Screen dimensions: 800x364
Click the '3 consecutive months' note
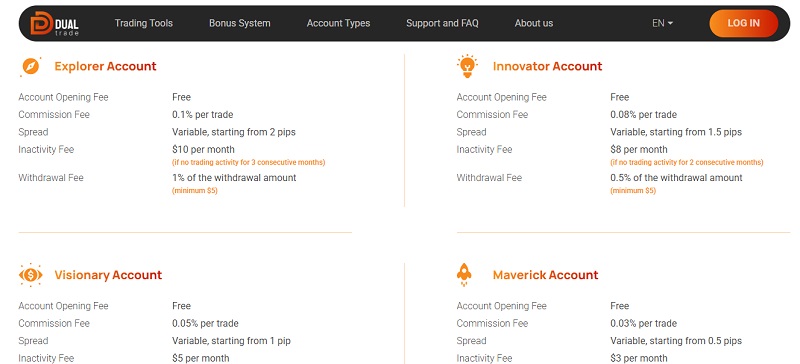(248, 162)
